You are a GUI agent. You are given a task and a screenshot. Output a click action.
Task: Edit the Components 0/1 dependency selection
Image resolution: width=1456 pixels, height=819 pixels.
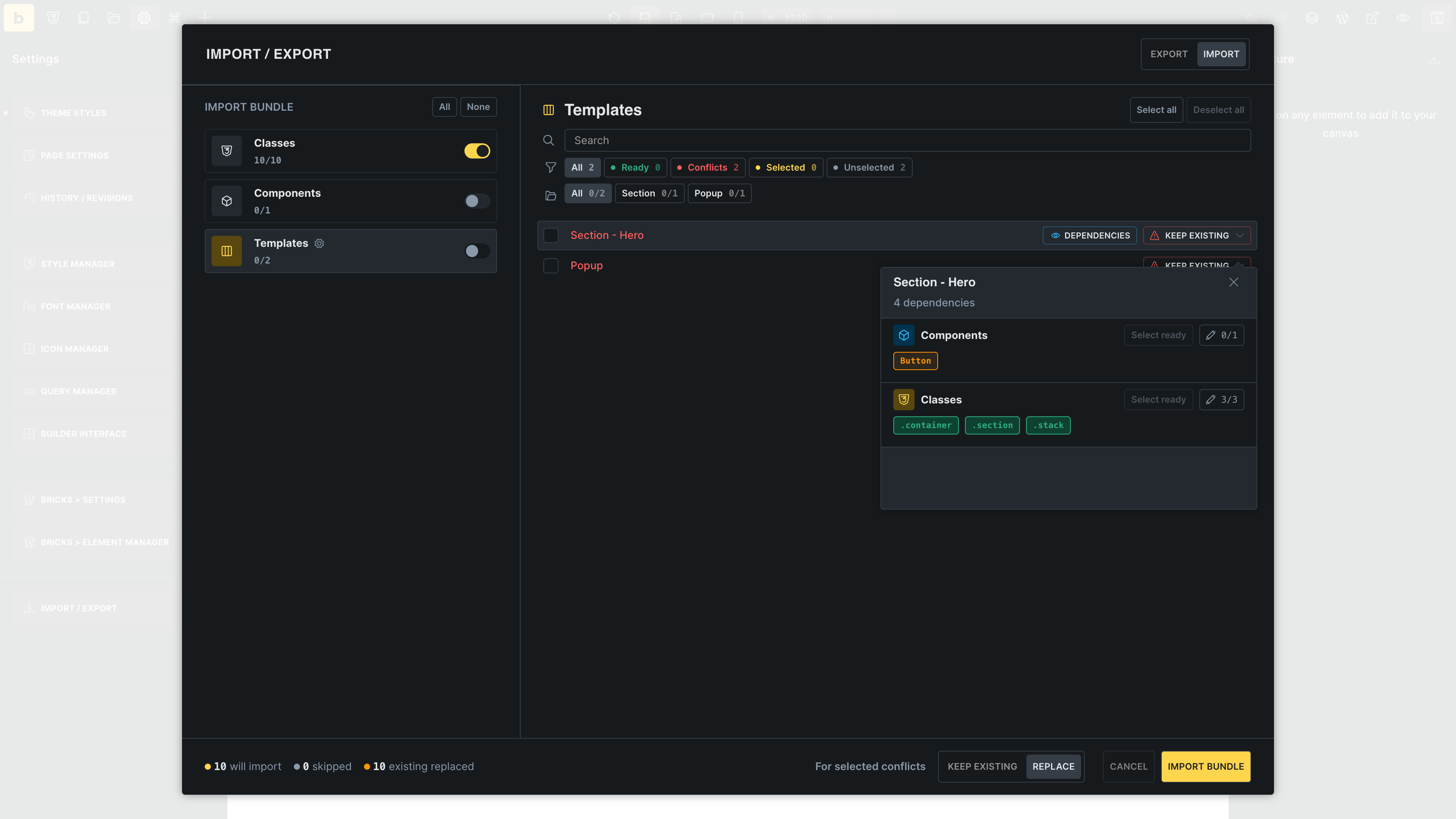tap(1222, 335)
